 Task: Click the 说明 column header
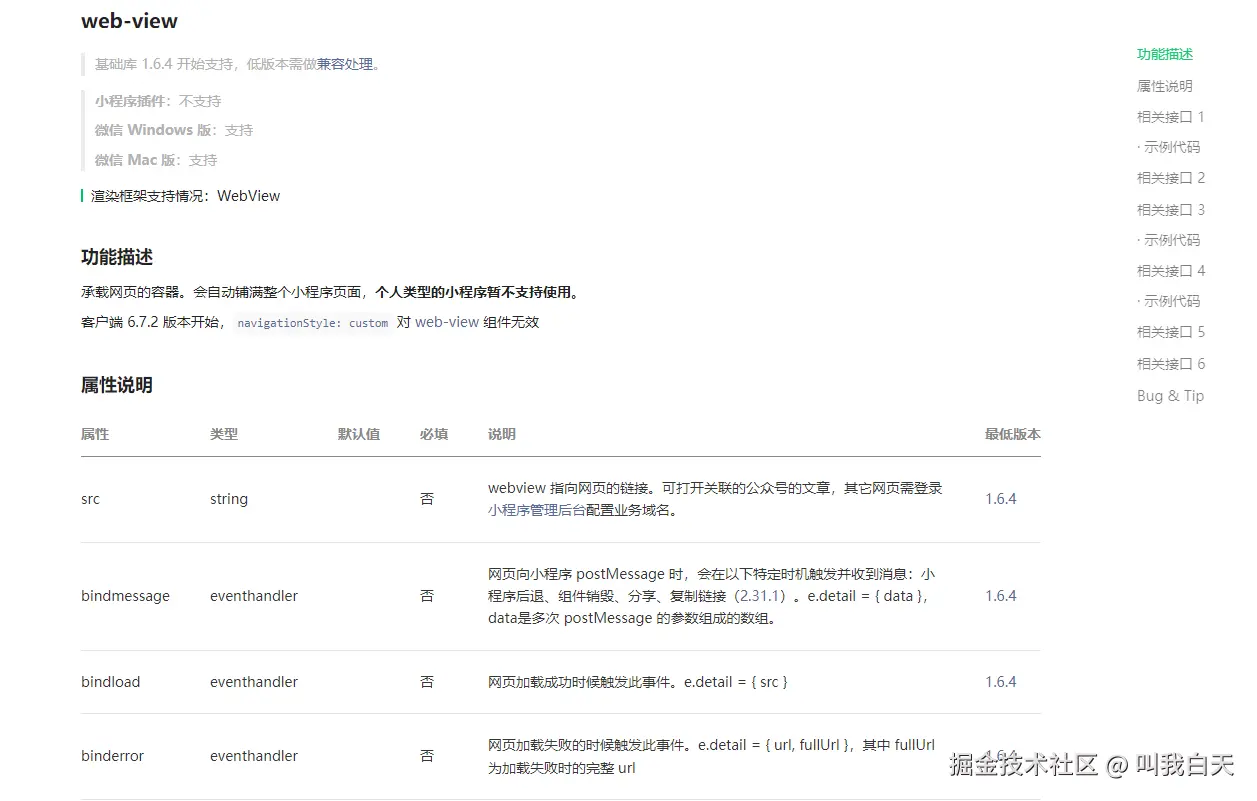(502, 434)
